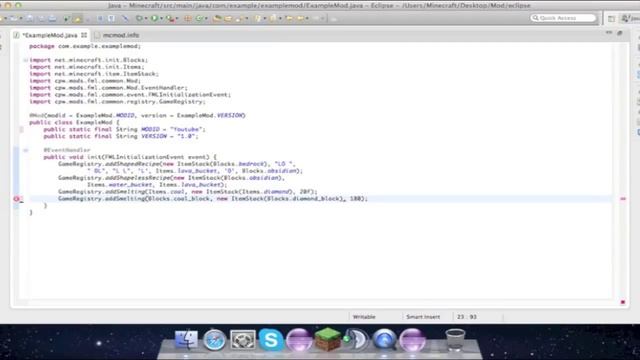The height and width of the screenshot is (360, 640).
Task: Click the Open Perspective icon
Action: [x=611, y=18]
